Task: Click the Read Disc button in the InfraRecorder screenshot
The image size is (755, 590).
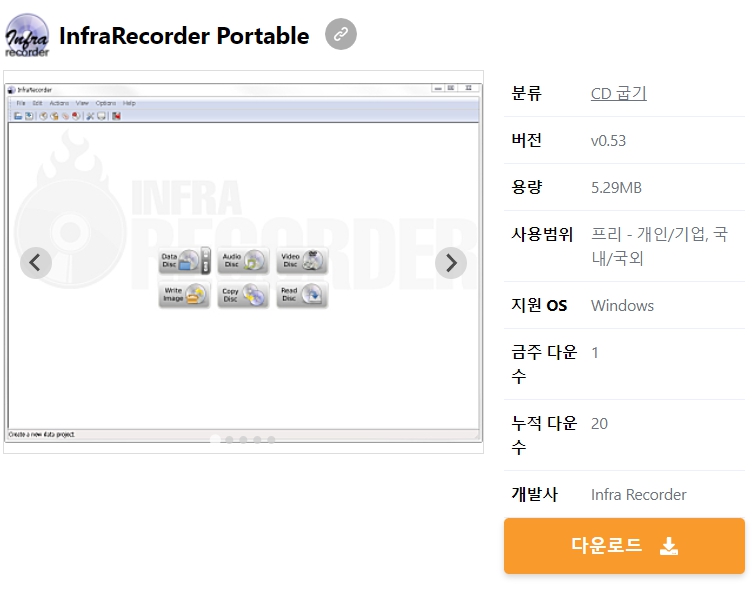Action: [x=302, y=294]
